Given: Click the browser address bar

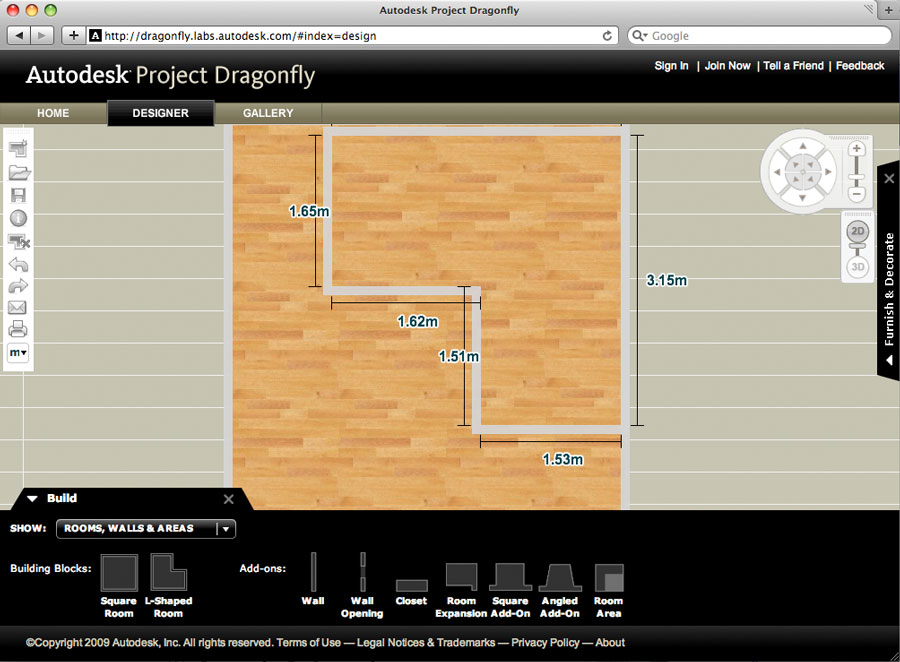Looking at the screenshot, I should point(353,36).
